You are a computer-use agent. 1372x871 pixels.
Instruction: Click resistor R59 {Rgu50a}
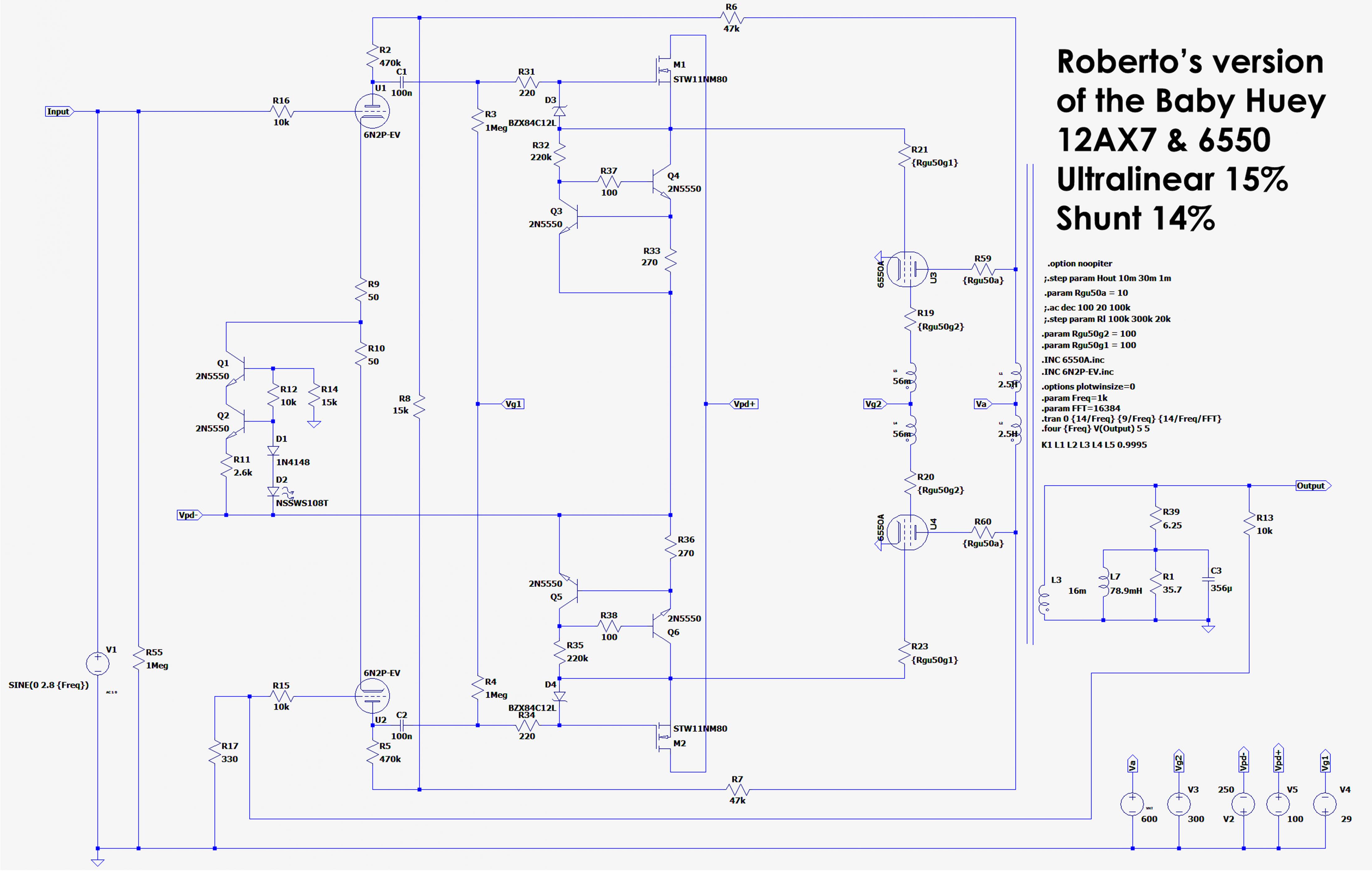click(x=983, y=269)
